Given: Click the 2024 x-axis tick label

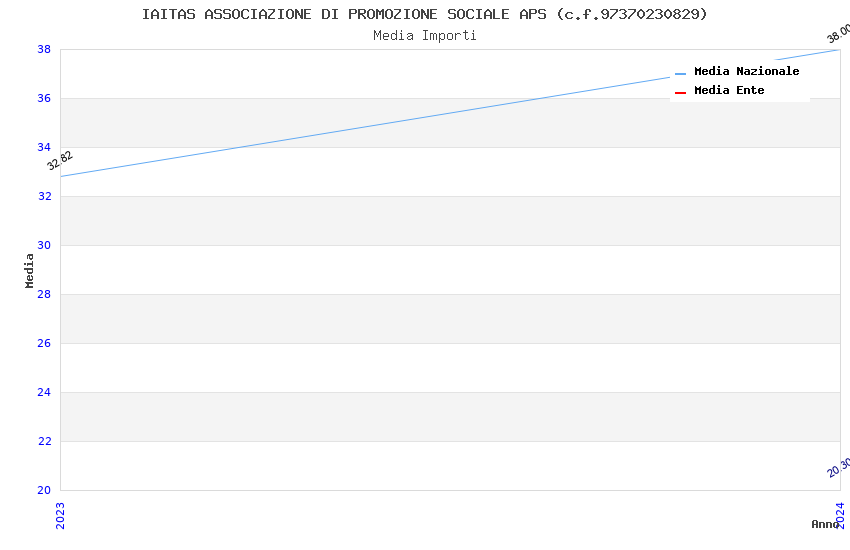Looking at the screenshot, I should point(840,515).
